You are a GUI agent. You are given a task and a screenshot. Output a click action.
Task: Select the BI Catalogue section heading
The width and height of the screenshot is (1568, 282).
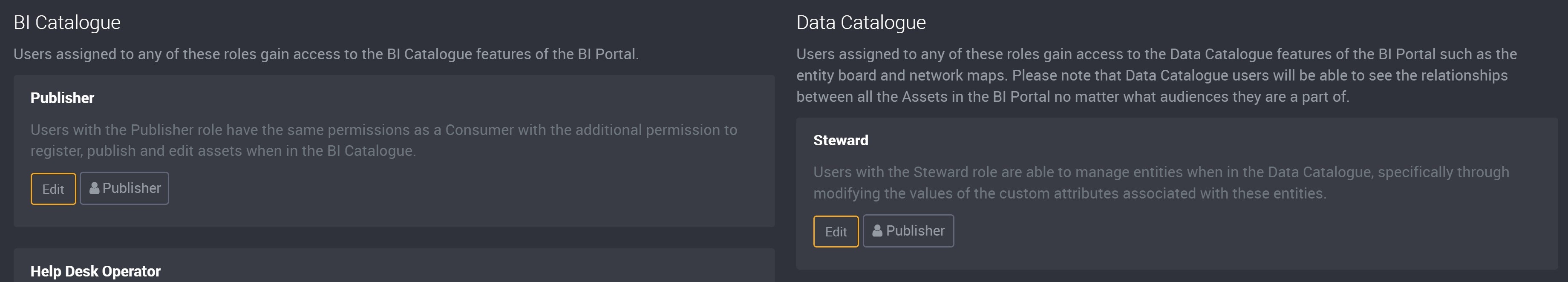(x=67, y=23)
